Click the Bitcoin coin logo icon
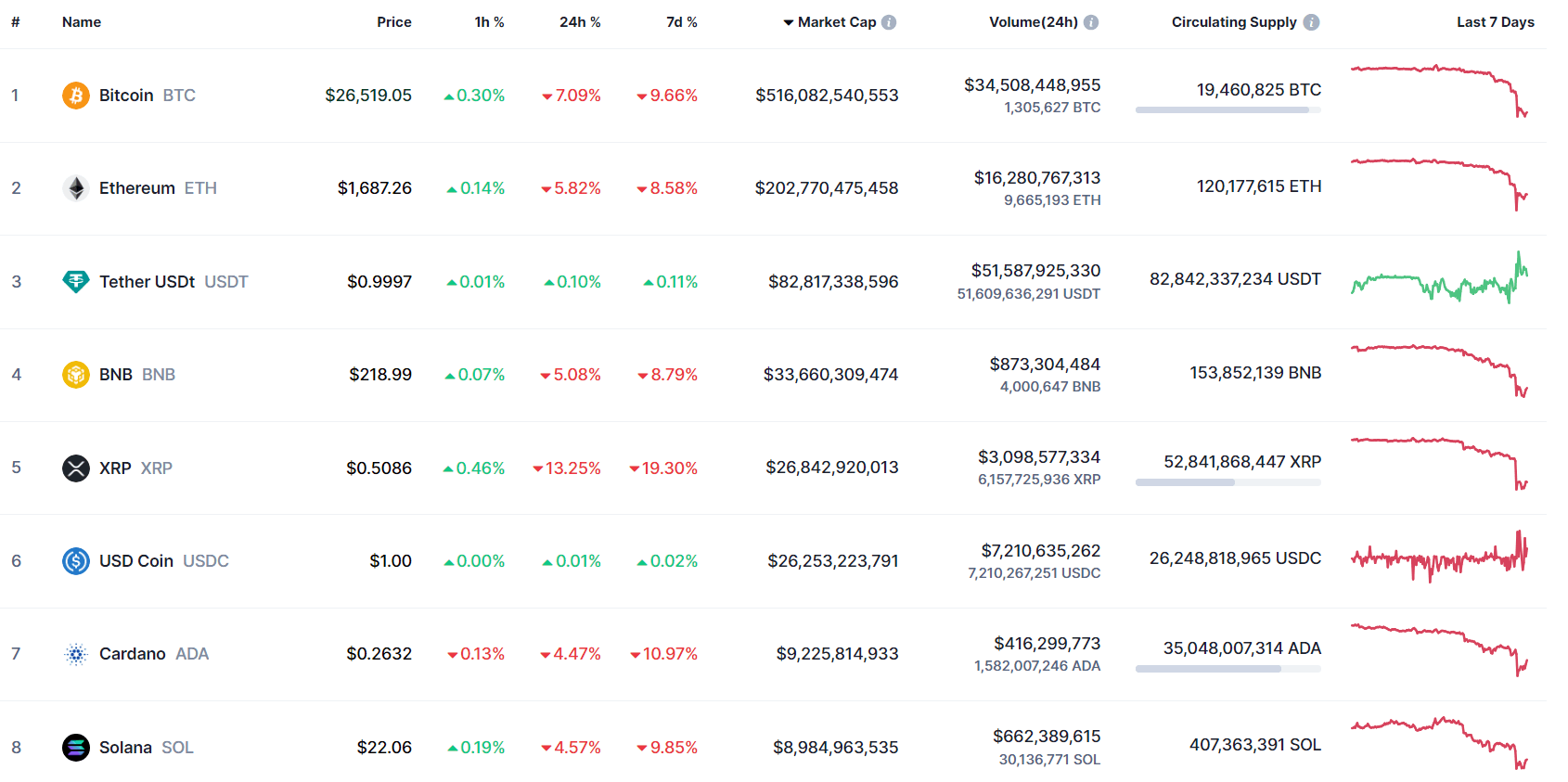Image resolution: width=1568 pixels, height=782 pixels. [x=76, y=96]
